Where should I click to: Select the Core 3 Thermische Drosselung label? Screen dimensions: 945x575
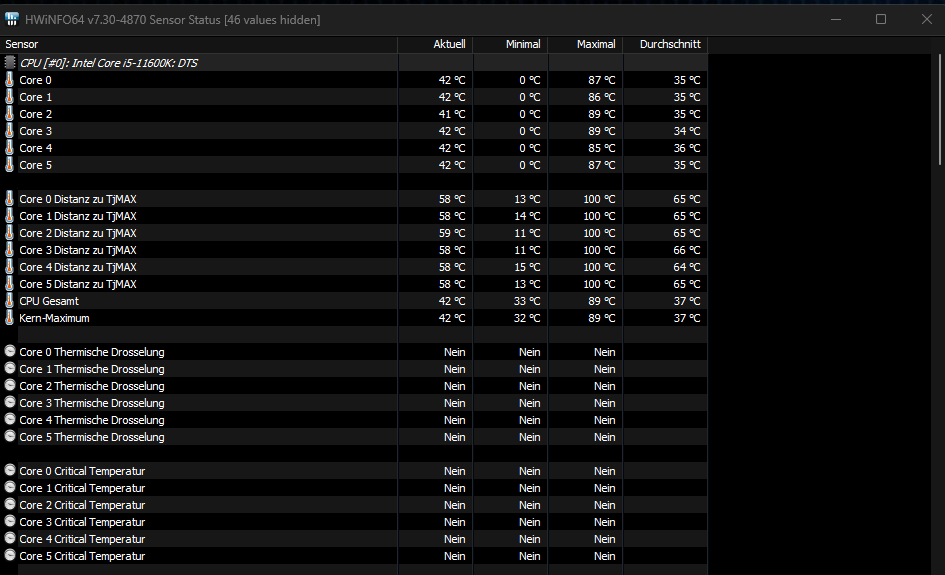coord(92,403)
